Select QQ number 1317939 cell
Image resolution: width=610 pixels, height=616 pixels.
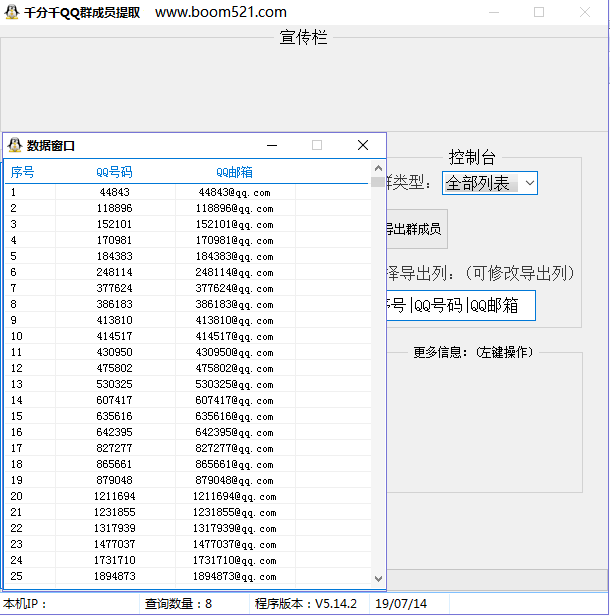114,528
